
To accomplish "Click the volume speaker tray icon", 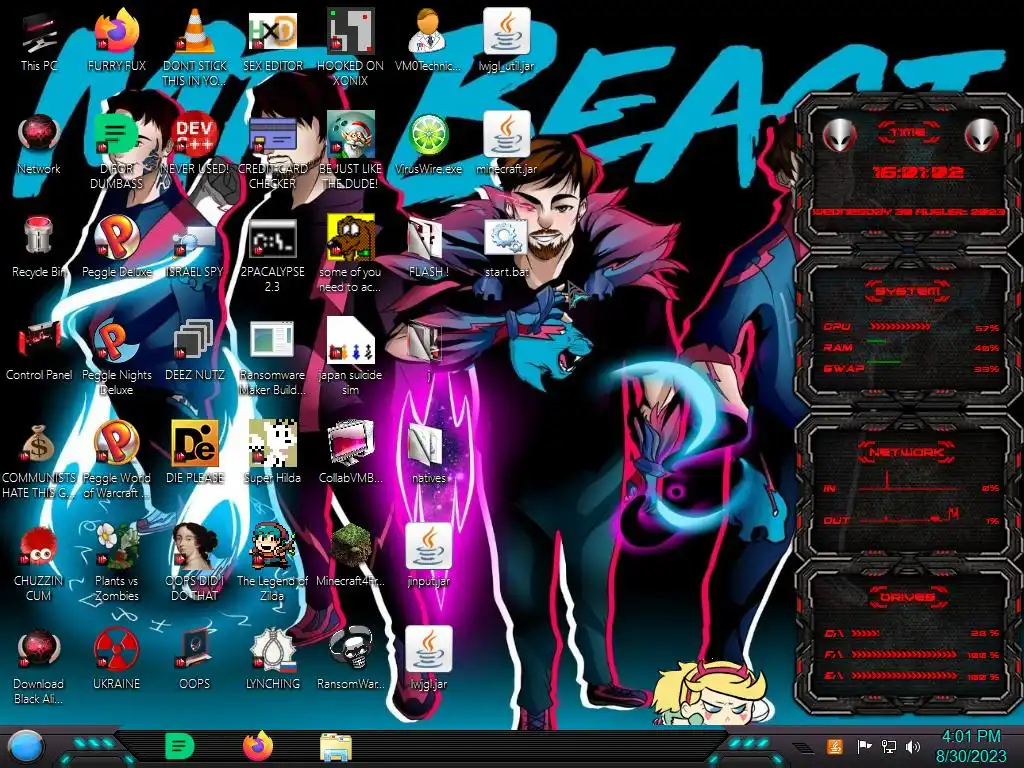I will 913,746.
